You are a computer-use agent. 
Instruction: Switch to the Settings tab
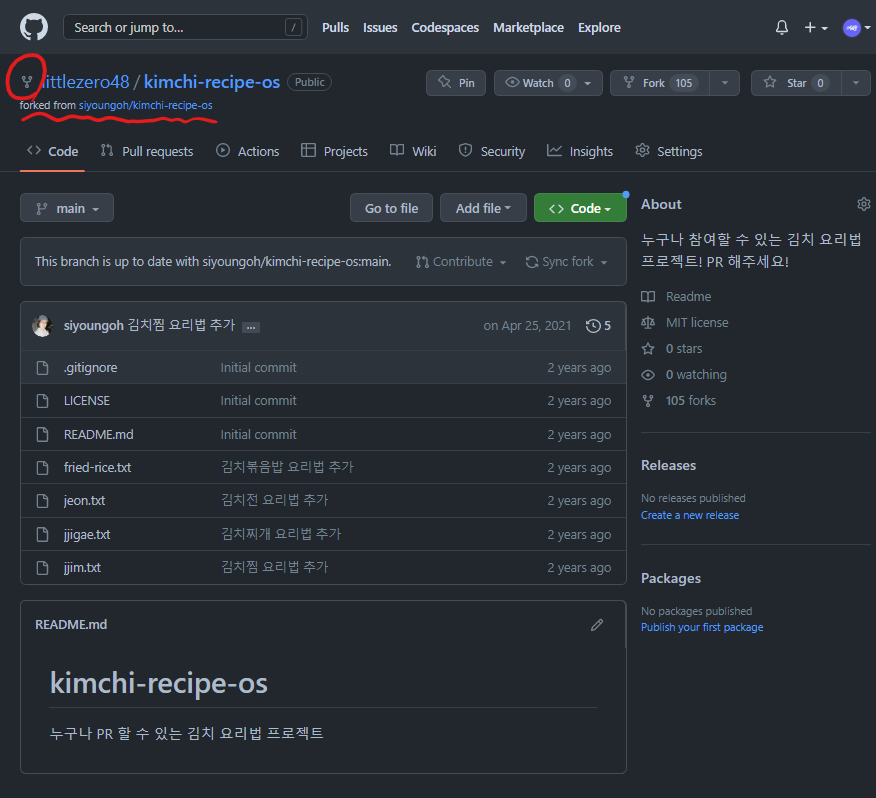pyautogui.click(x=669, y=151)
